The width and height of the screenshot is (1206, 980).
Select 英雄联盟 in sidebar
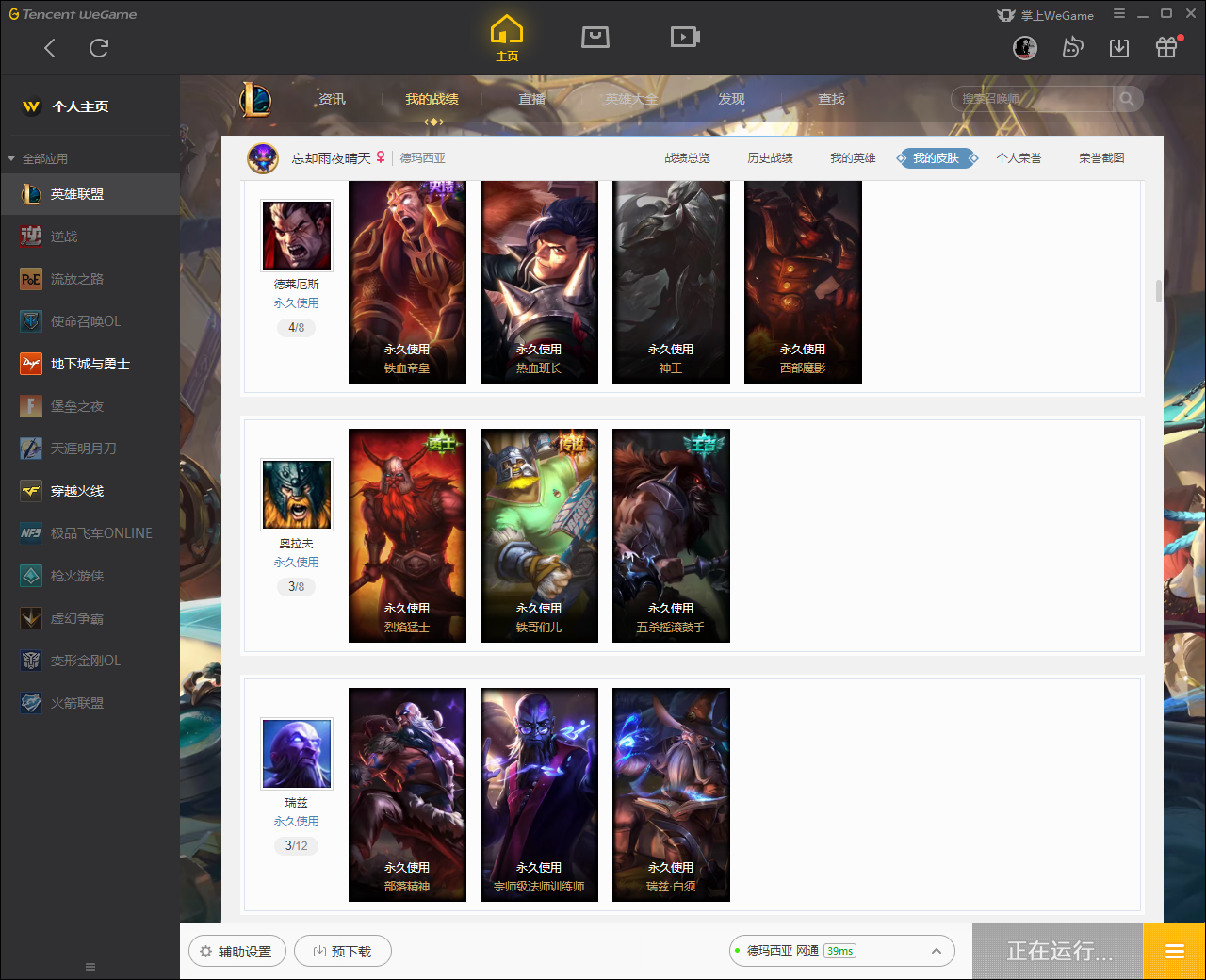coord(90,194)
